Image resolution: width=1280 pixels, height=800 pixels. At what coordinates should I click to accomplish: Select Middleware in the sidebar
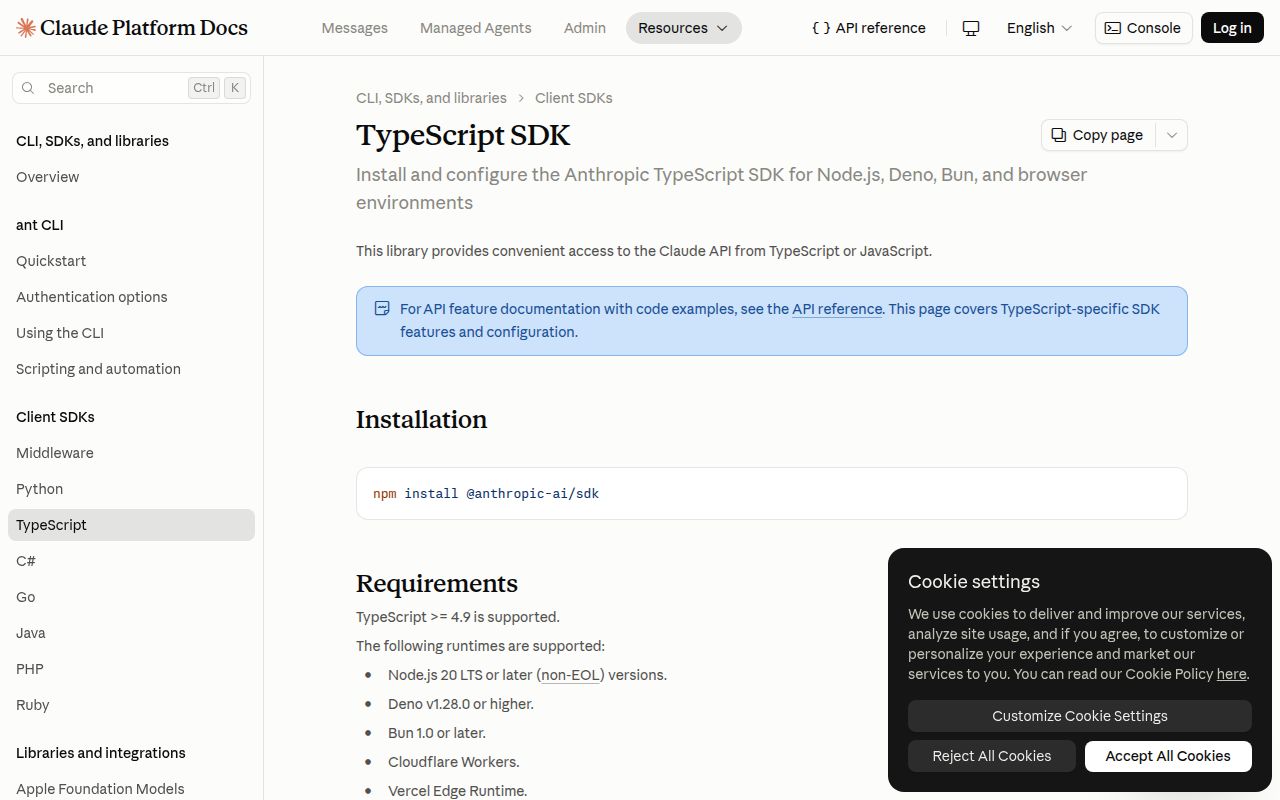[131, 453]
